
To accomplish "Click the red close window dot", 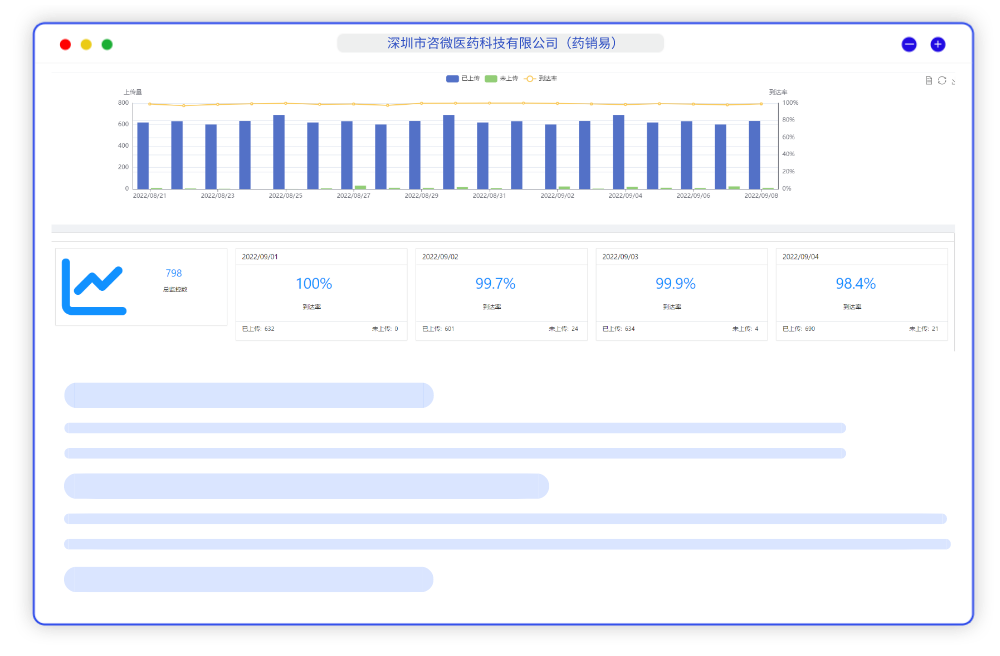I will pos(65,44).
